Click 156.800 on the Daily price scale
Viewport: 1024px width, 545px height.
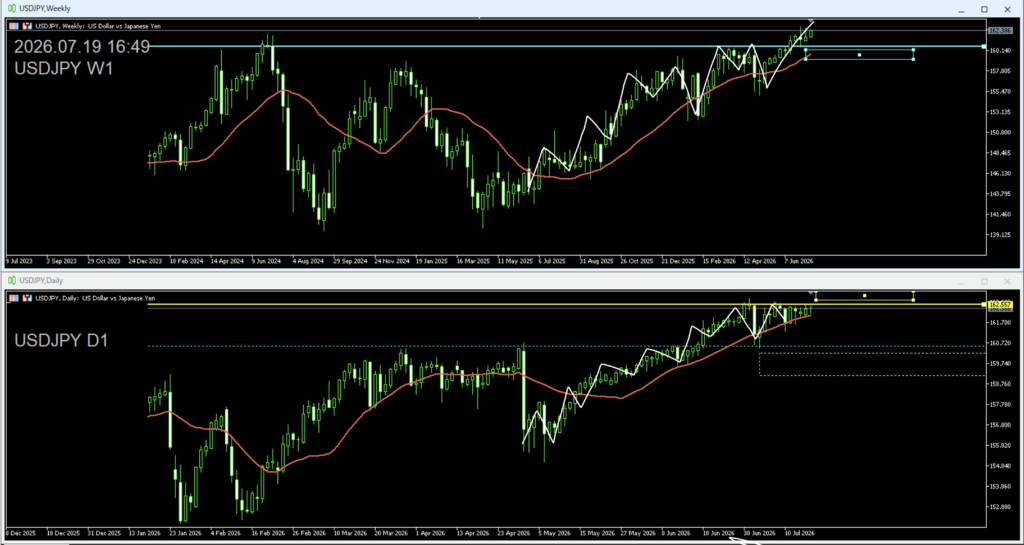coord(1000,425)
